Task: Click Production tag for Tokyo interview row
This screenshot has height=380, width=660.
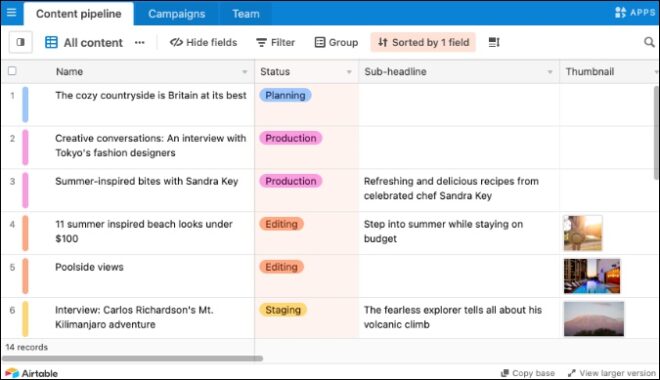Action: (x=290, y=138)
